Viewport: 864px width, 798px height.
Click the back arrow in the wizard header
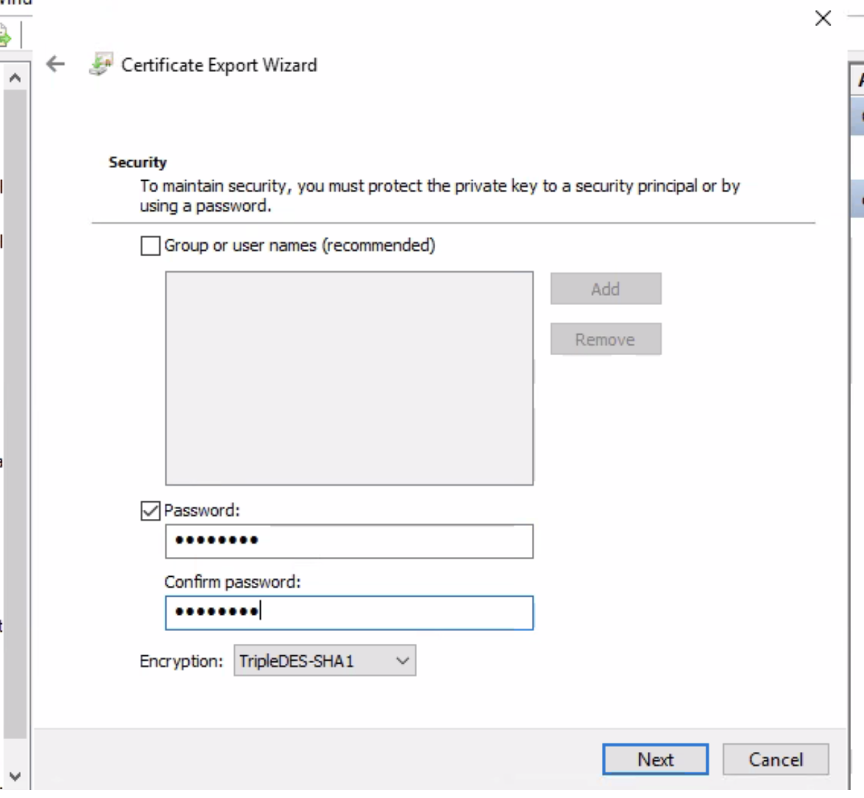56,65
